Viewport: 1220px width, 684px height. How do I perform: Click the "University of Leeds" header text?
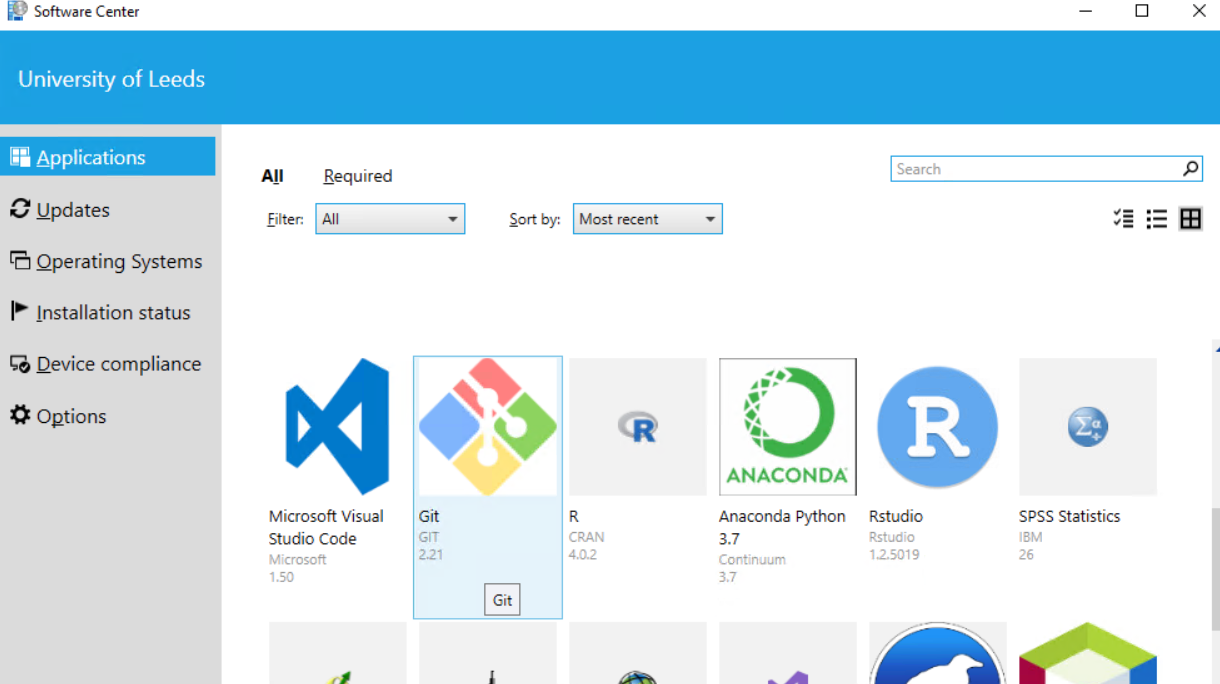111,79
